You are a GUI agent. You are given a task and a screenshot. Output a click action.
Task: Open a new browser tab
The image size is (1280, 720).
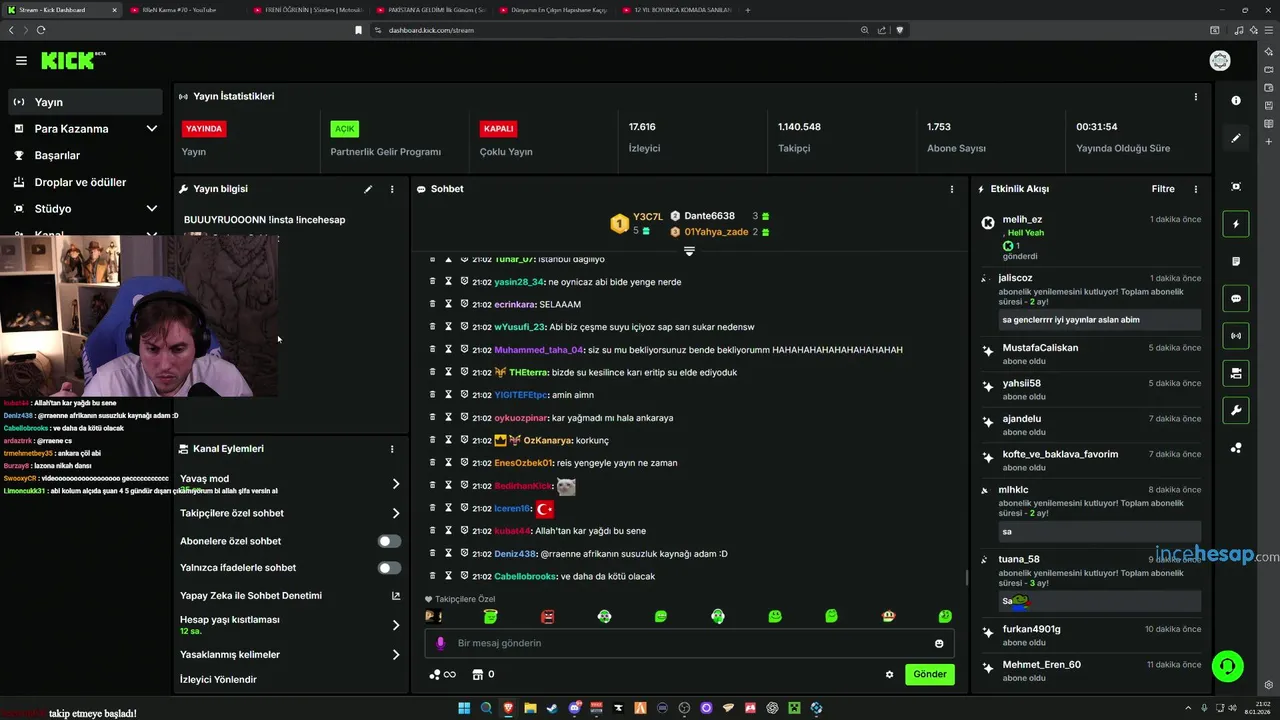click(747, 10)
